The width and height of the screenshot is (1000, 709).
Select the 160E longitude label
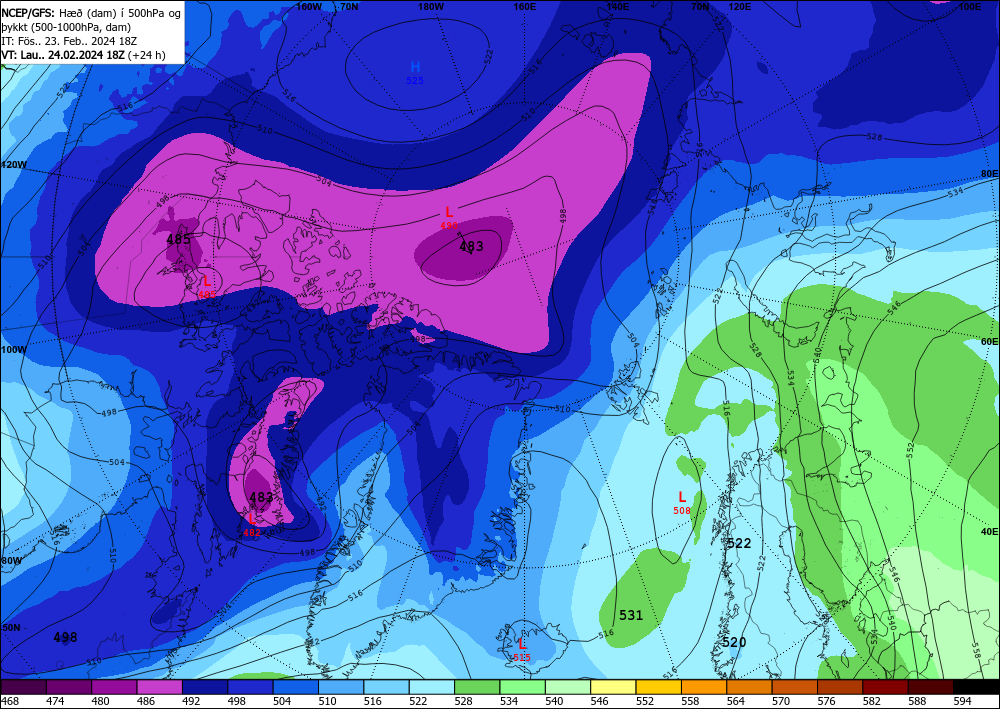[524, 6]
